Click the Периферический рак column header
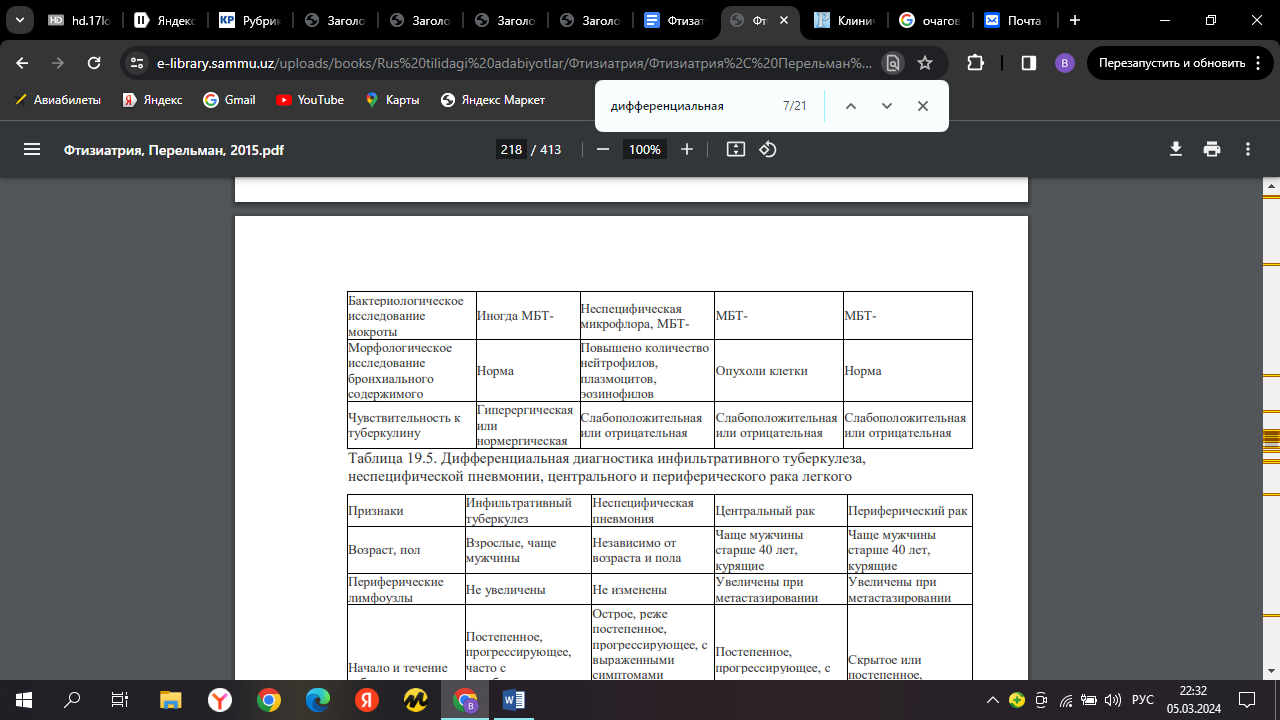The width and height of the screenshot is (1280, 720). click(908, 511)
